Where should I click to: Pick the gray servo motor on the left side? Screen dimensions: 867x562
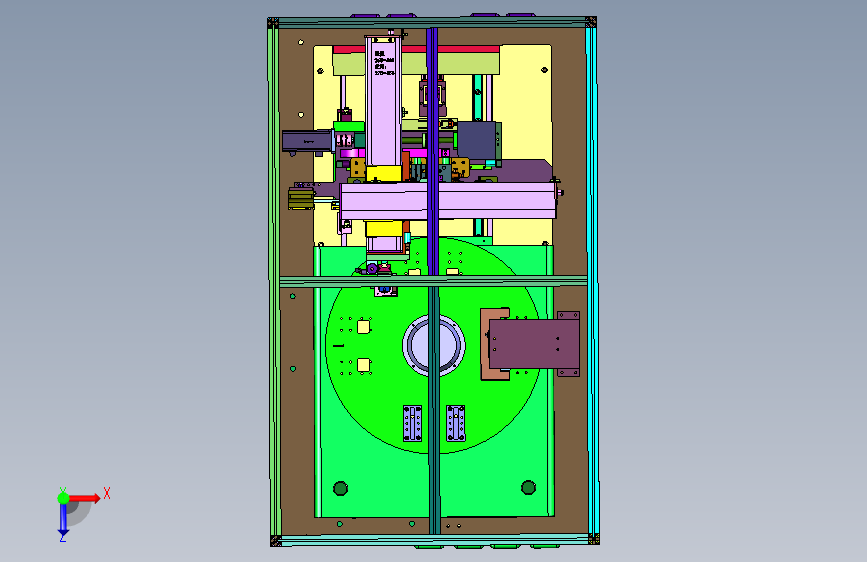pyautogui.click(x=307, y=141)
